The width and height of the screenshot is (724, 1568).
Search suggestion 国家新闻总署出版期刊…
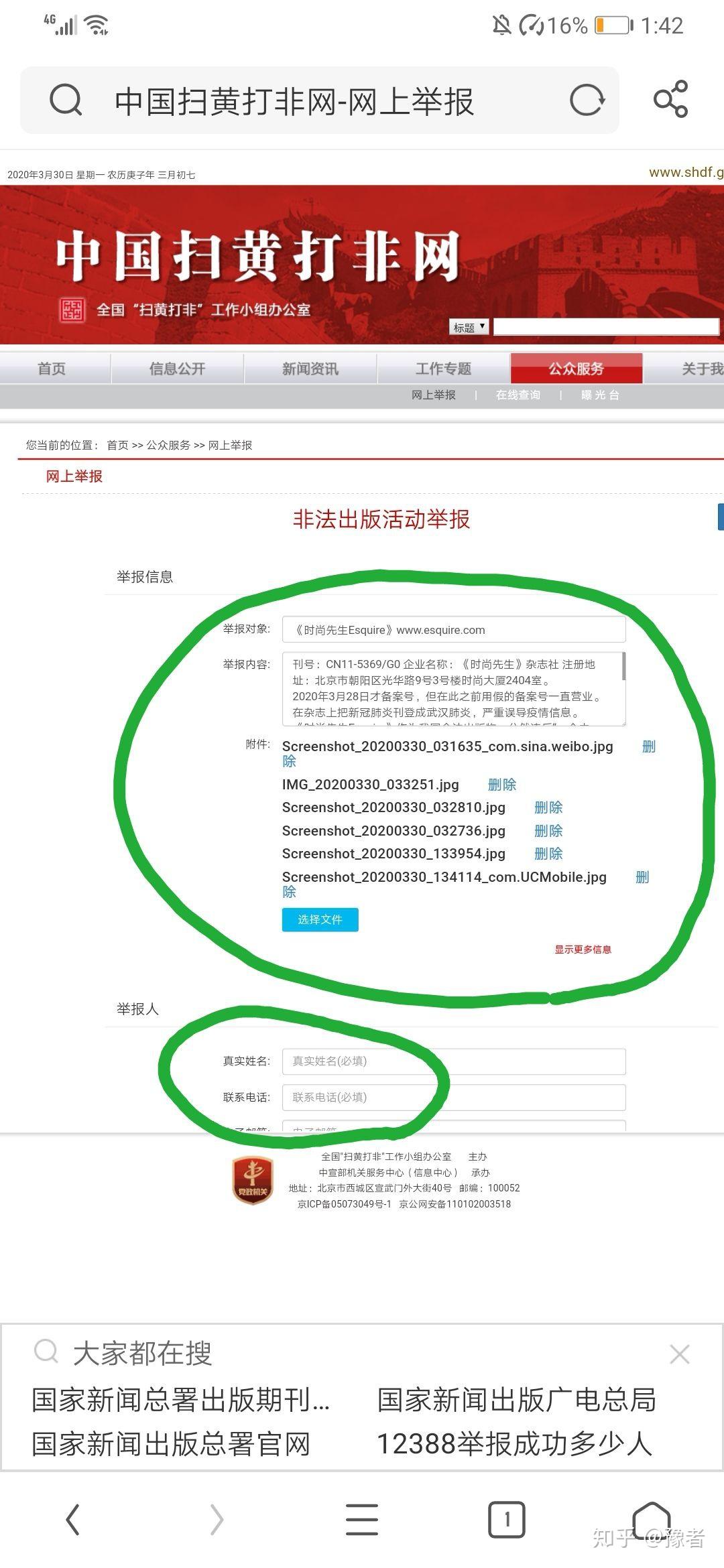[x=181, y=1400]
